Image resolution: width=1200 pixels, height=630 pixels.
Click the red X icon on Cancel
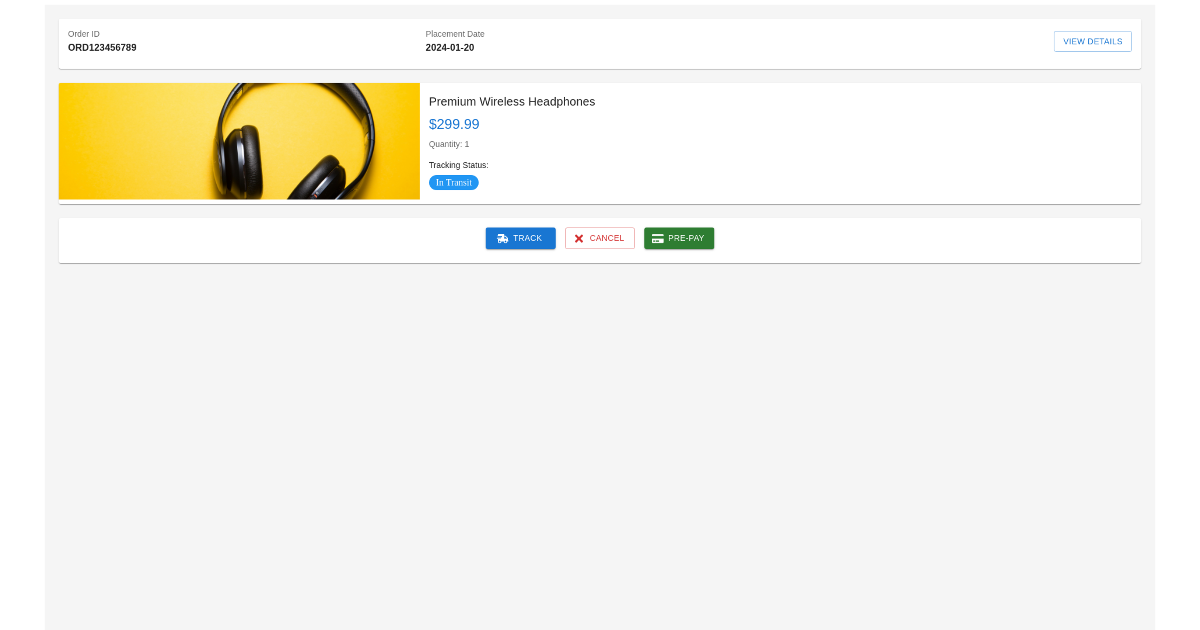coord(579,239)
